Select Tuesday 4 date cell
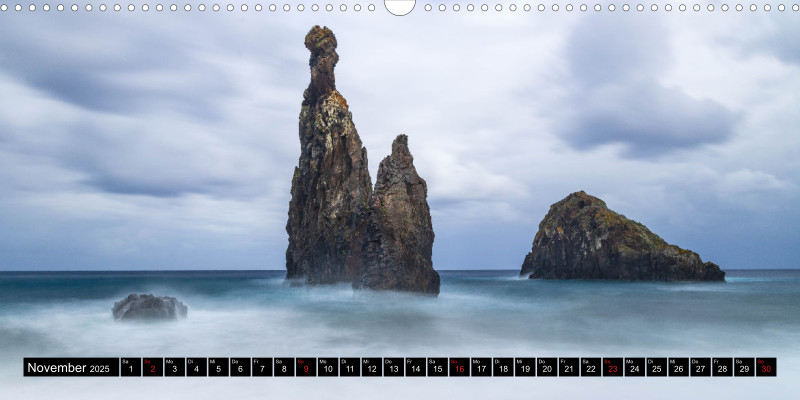Image resolution: width=800 pixels, height=400 pixels. pos(196,367)
